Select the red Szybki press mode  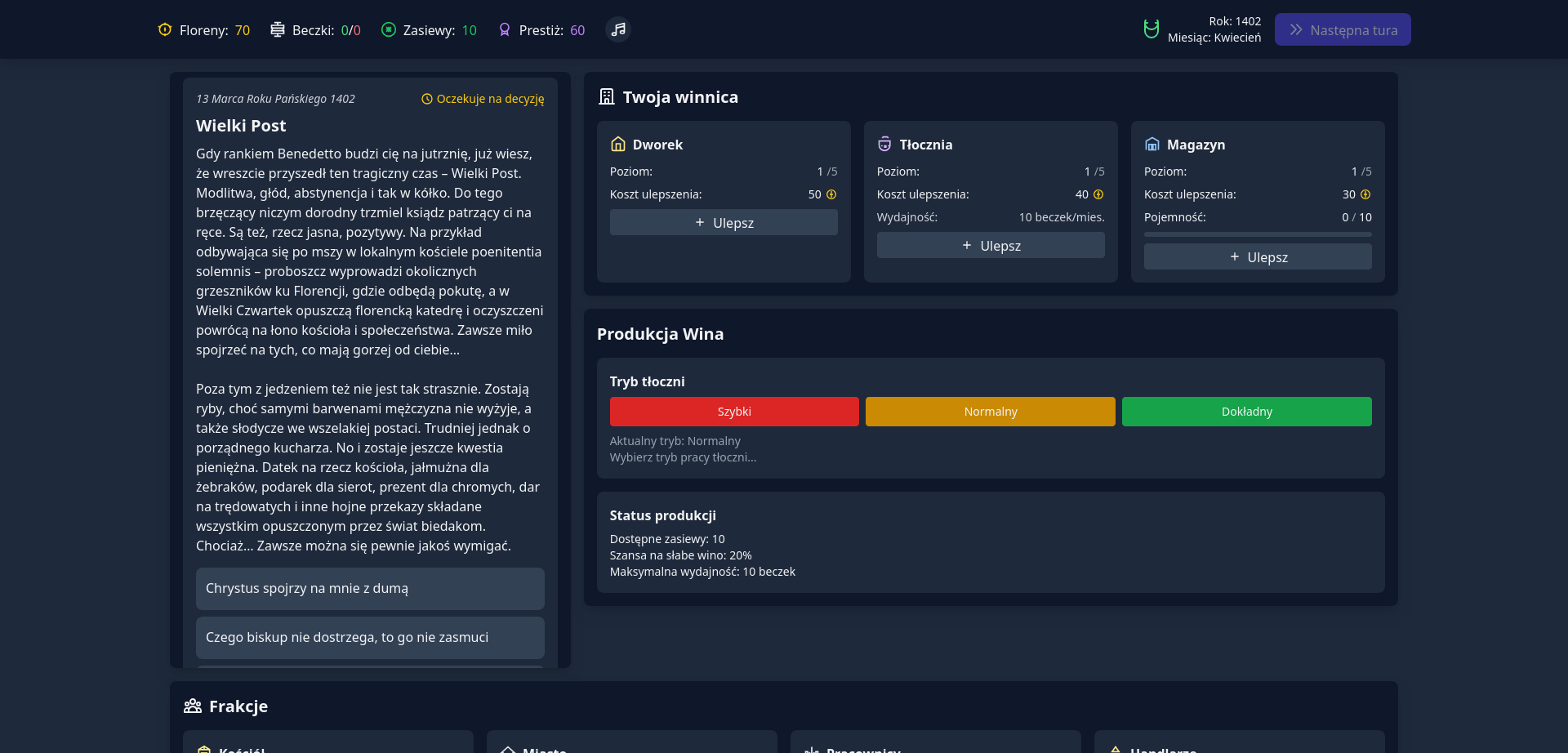tap(734, 412)
